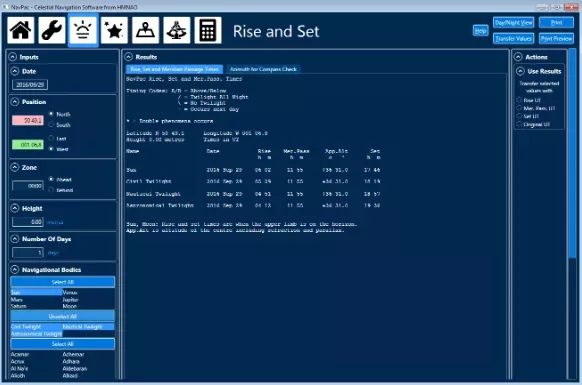Viewport: 582px width, 385px height.
Task: Open the wrench settings tool
Action: click(52, 30)
